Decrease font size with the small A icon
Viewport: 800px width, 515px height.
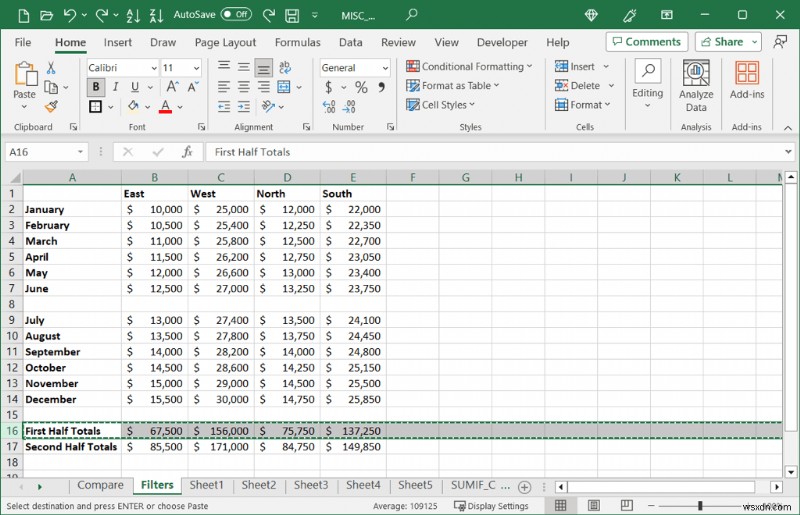(x=193, y=87)
